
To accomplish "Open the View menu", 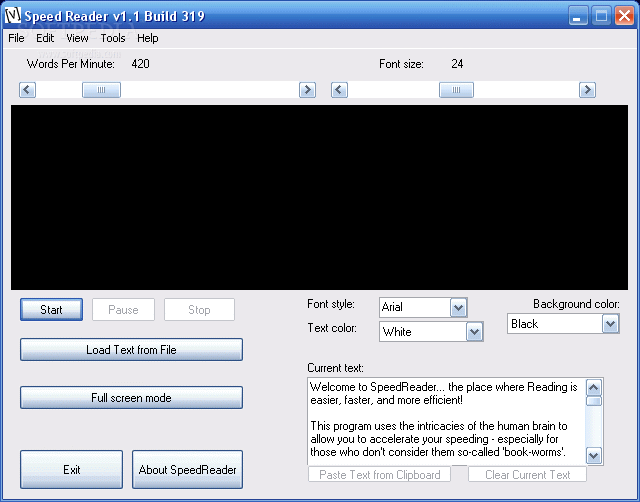I will tap(77, 38).
